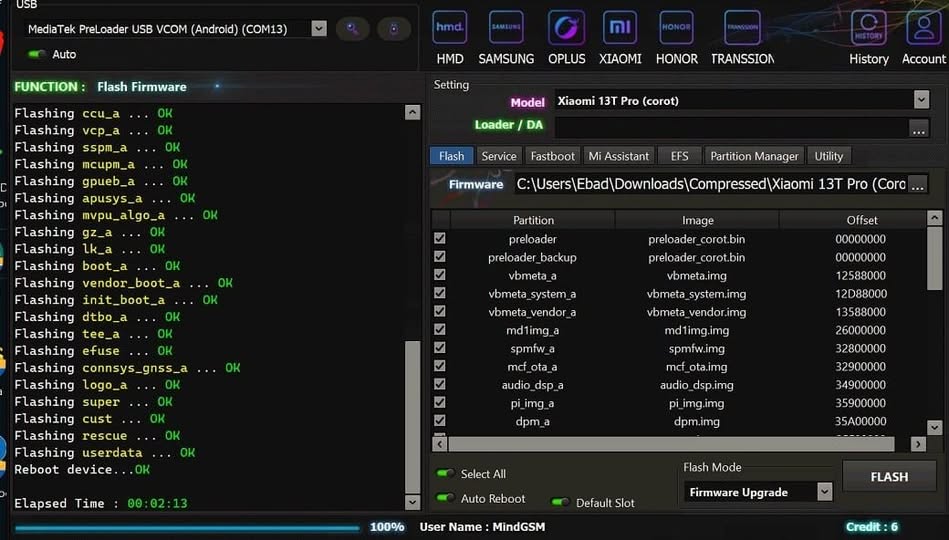Browse for Loader / DA file button
Viewport: 949px width, 540px height.
918,128
